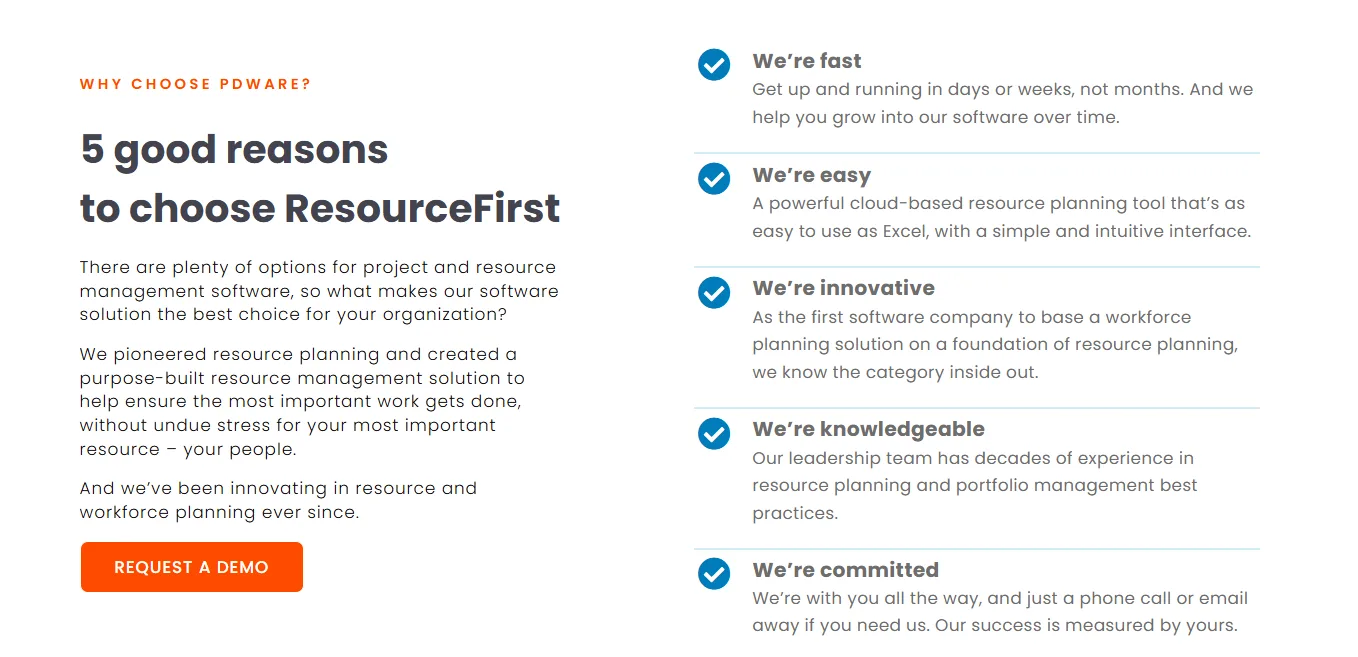Click the "to choose ResourceFirst" heading text
This screenshot has width=1358, height=657.
[x=320, y=208]
